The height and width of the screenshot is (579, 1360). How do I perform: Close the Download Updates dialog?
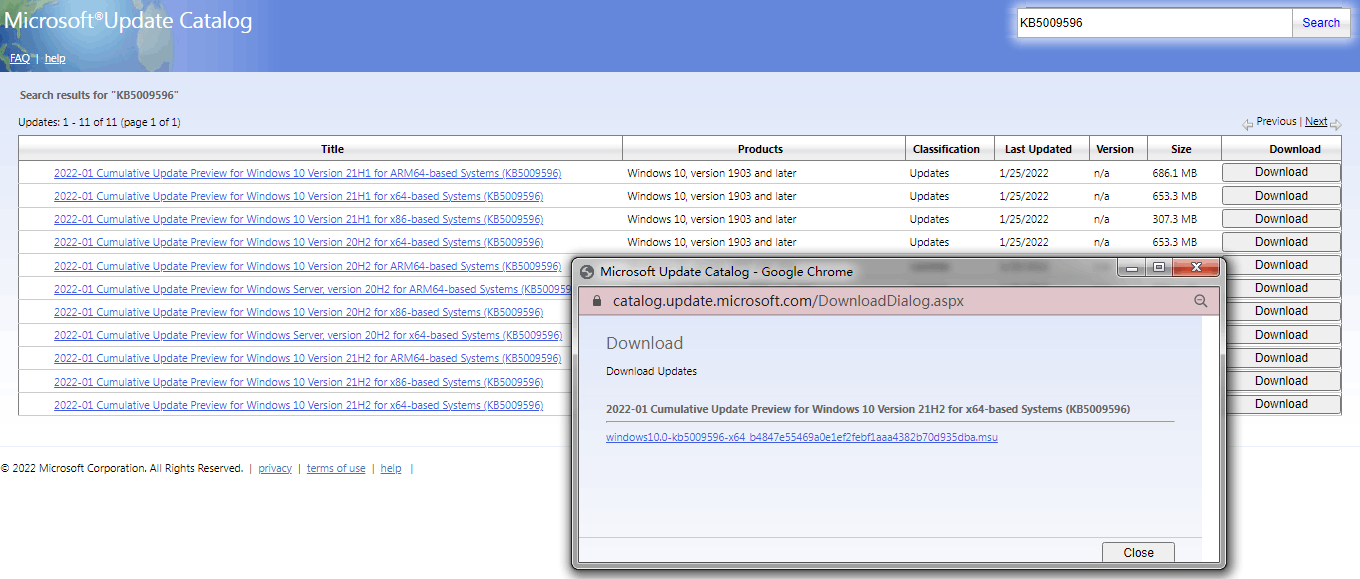tap(1138, 551)
